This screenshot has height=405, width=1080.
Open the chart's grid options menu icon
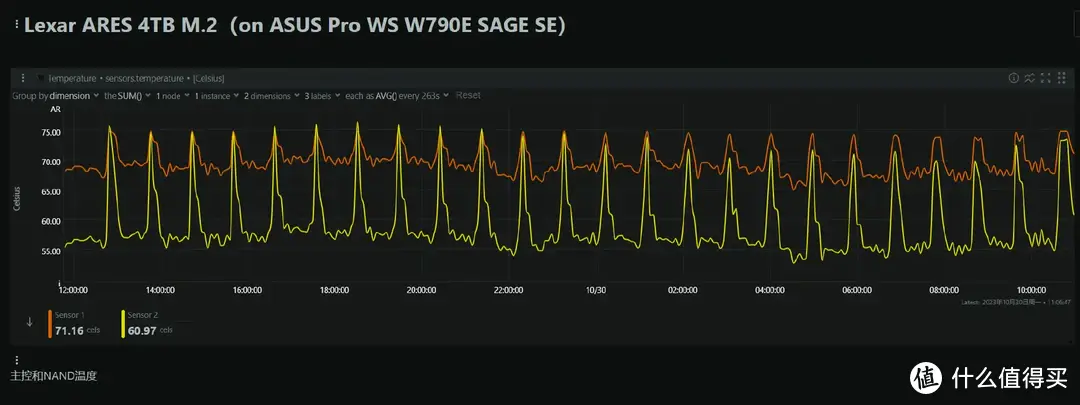(x=1061, y=78)
